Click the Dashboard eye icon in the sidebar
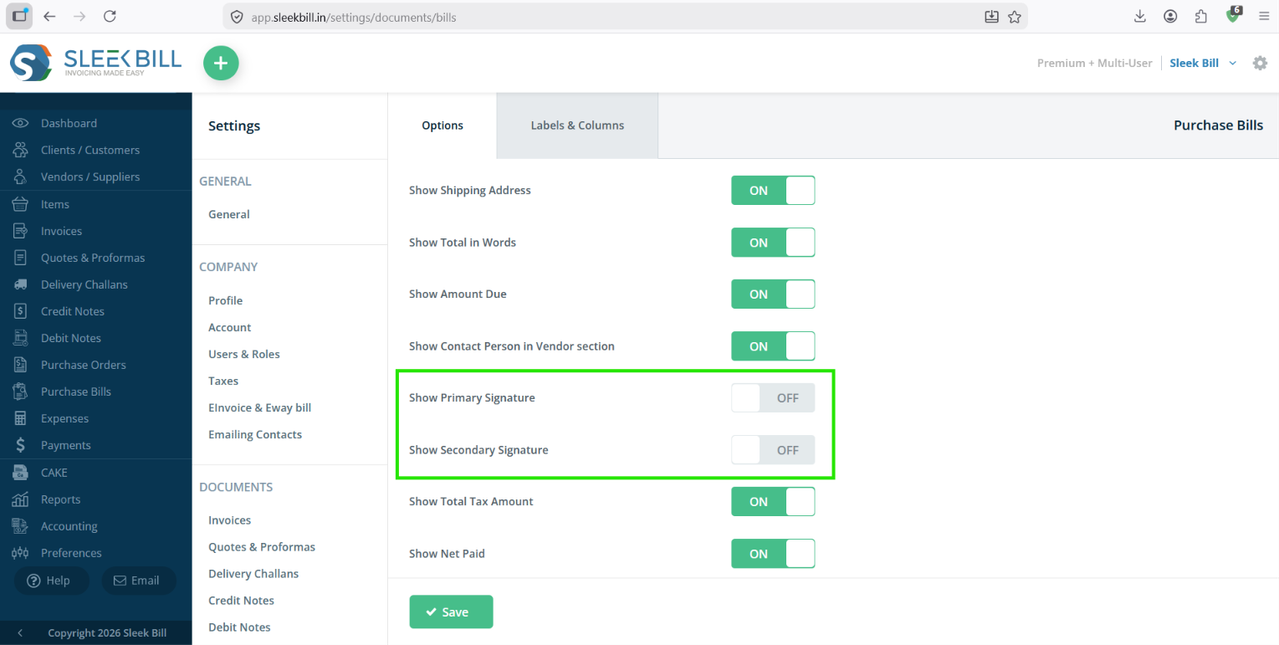 20,123
